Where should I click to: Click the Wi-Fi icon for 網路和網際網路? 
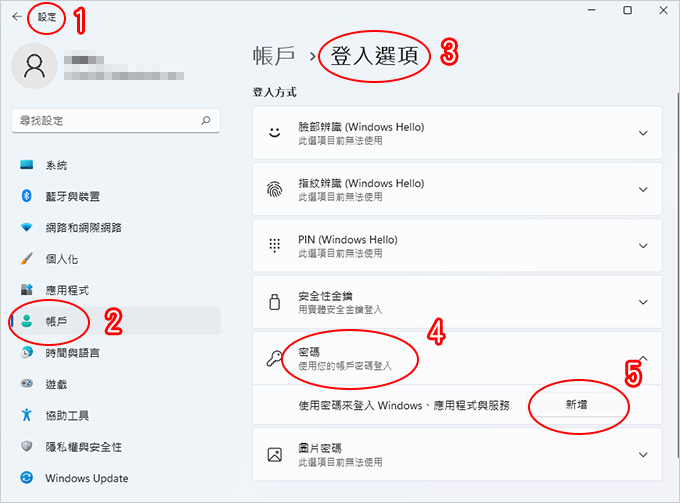tap(27, 227)
